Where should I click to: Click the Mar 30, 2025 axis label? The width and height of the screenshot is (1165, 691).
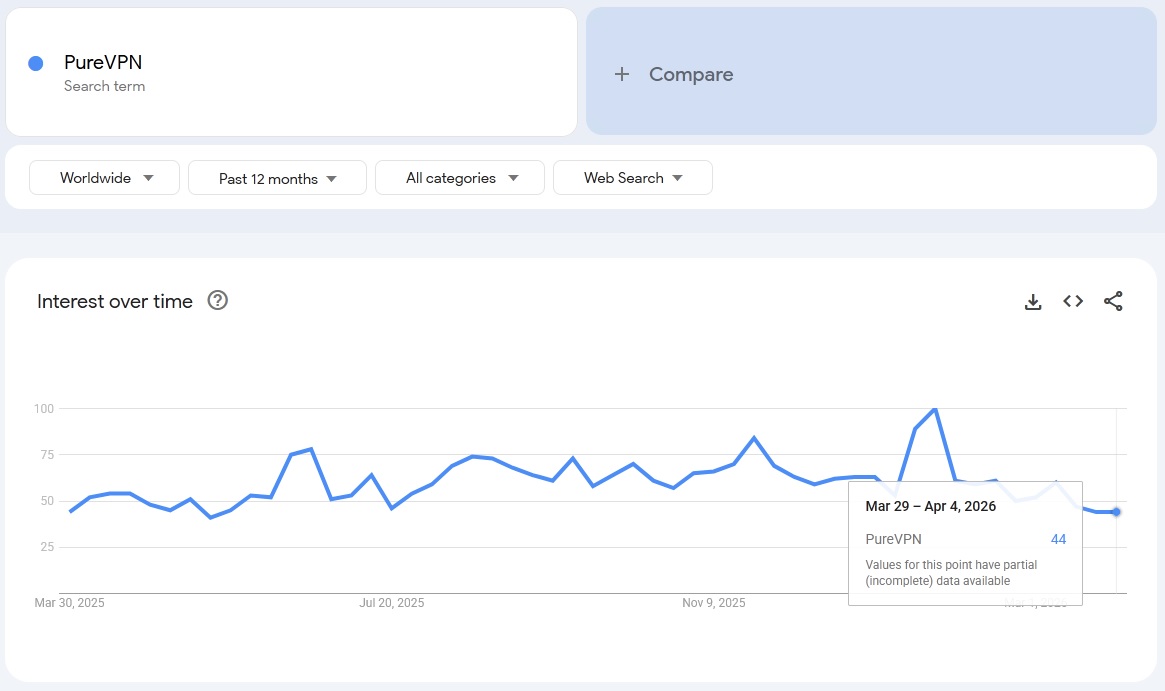click(x=70, y=603)
